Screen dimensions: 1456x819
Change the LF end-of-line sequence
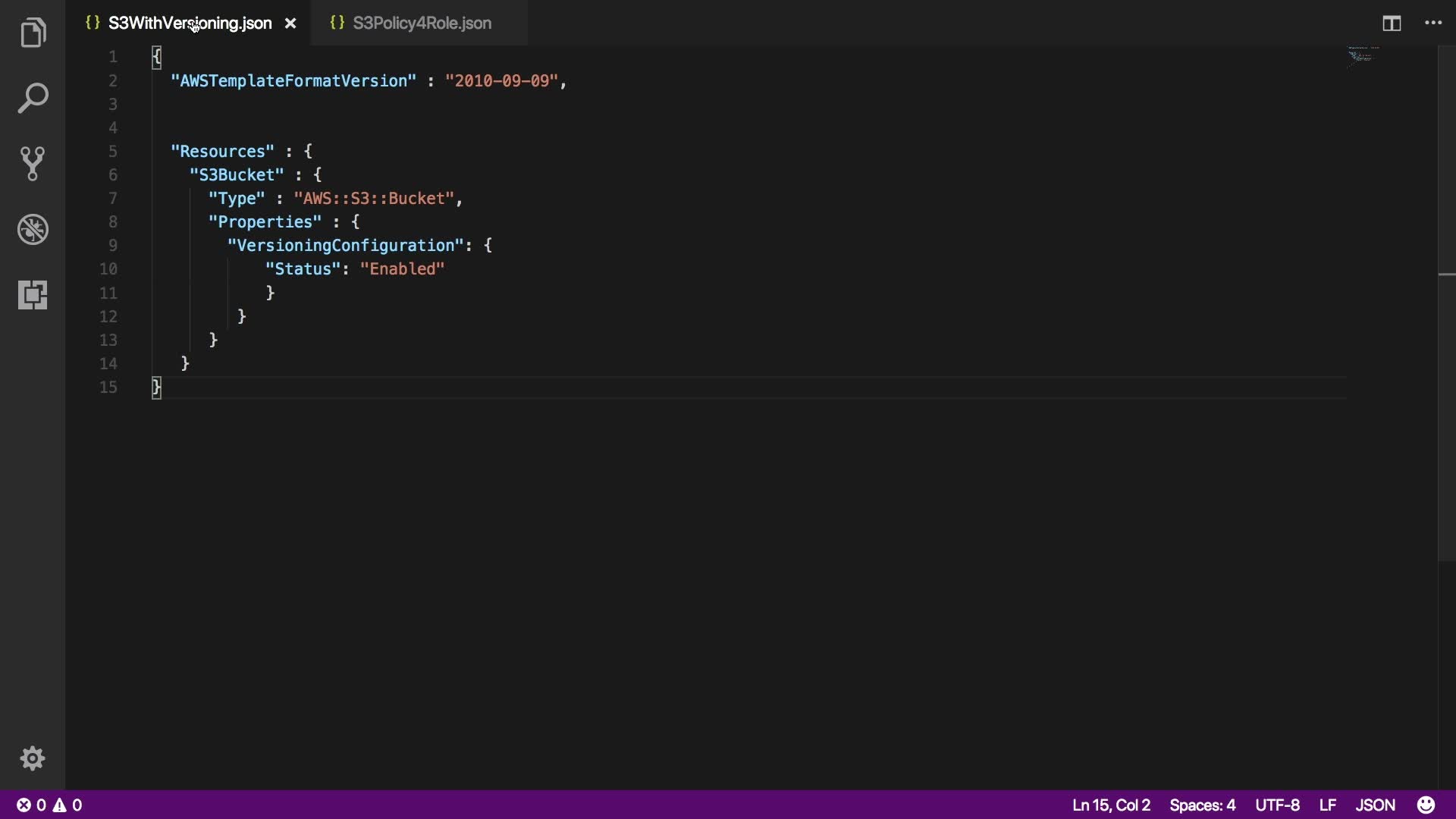[x=1327, y=805]
